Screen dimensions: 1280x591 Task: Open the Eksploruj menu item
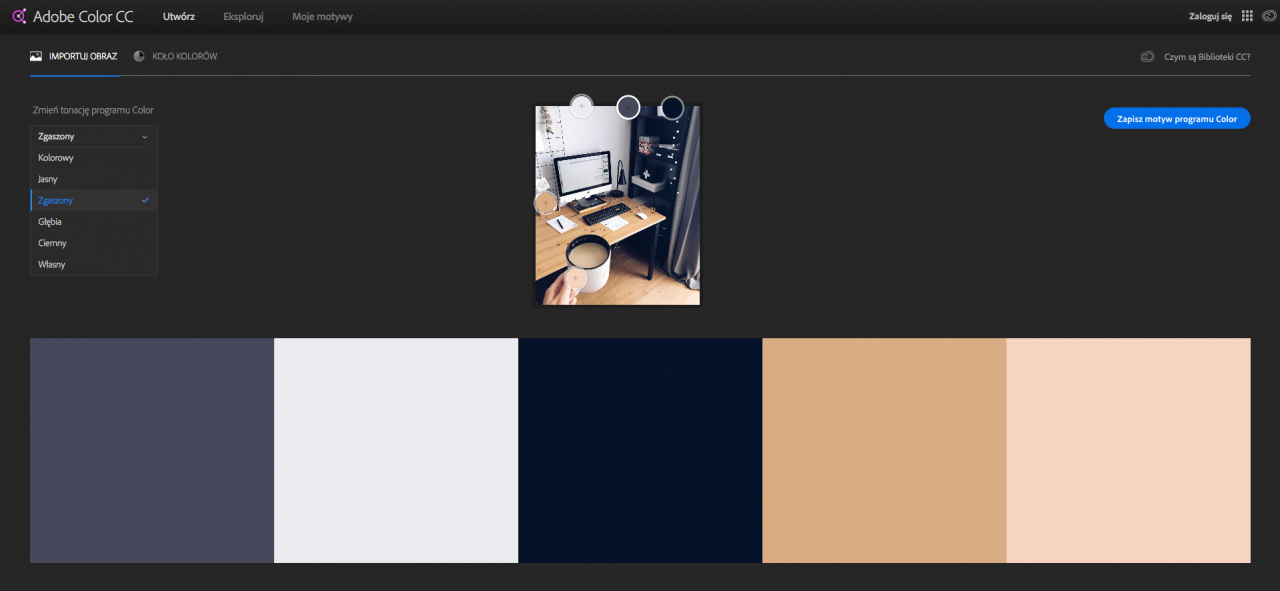coord(243,17)
